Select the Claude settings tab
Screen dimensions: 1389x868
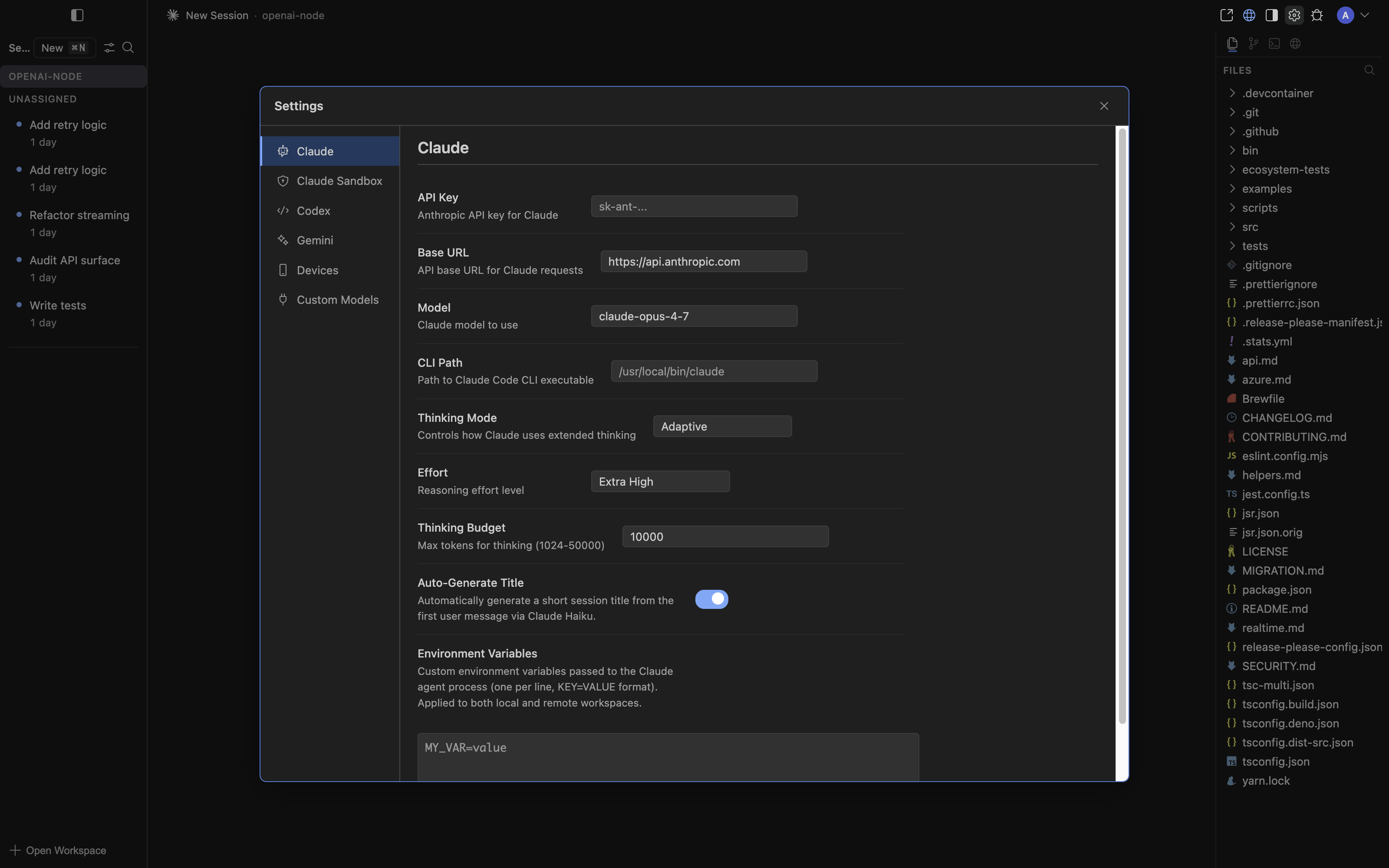pos(330,151)
